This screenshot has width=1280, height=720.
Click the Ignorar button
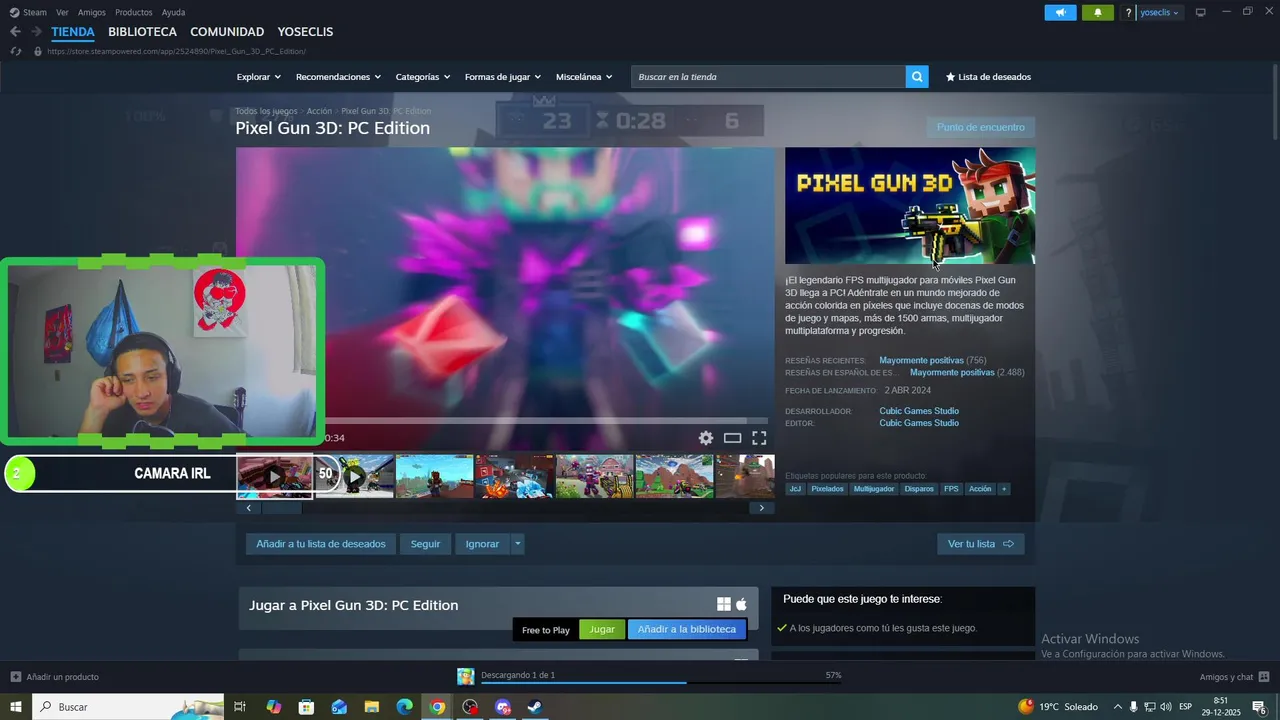(482, 544)
